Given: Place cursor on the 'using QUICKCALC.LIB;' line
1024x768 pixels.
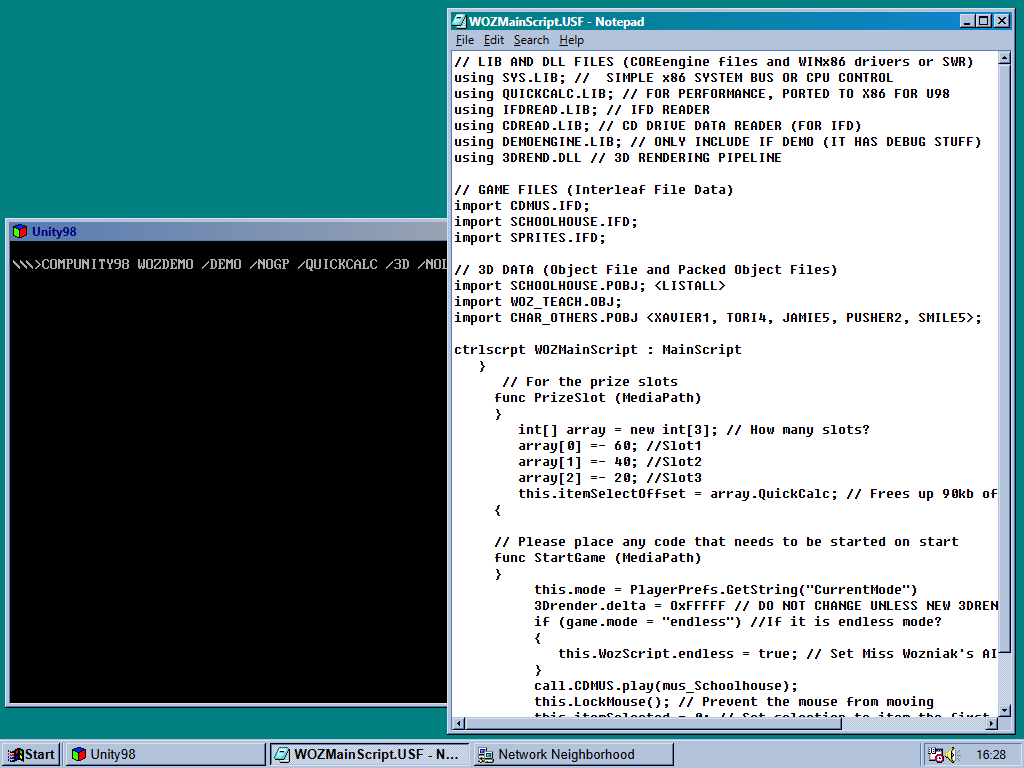Looking at the screenshot, I should [702, 94].
